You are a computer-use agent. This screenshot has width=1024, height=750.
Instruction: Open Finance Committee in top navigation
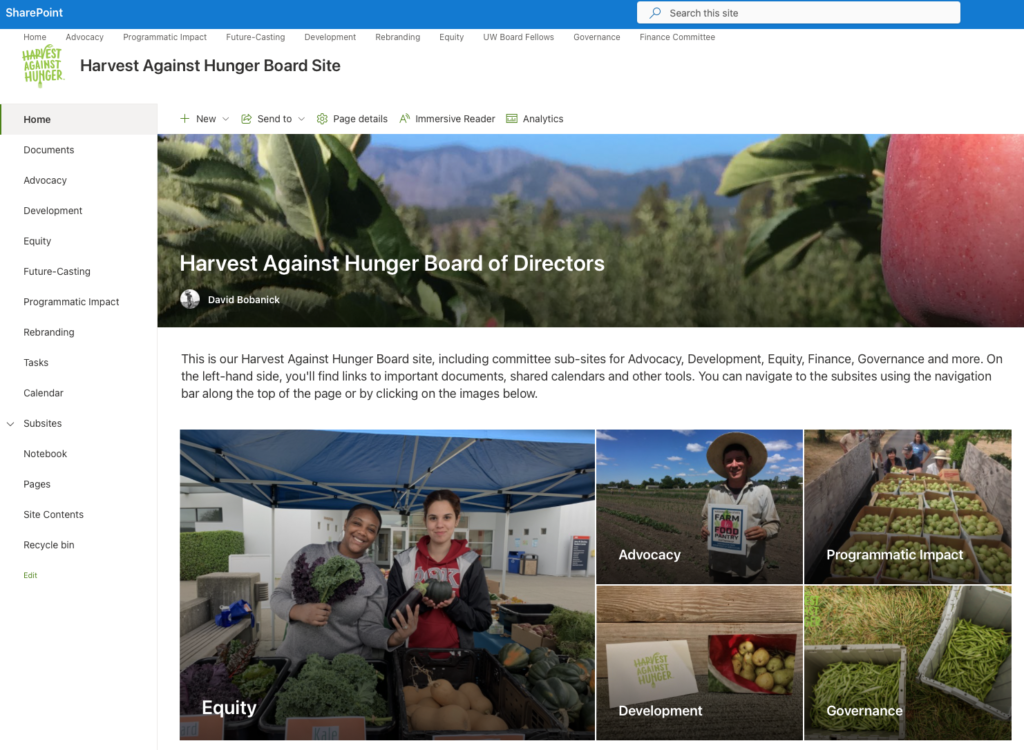tap(677, 37)
